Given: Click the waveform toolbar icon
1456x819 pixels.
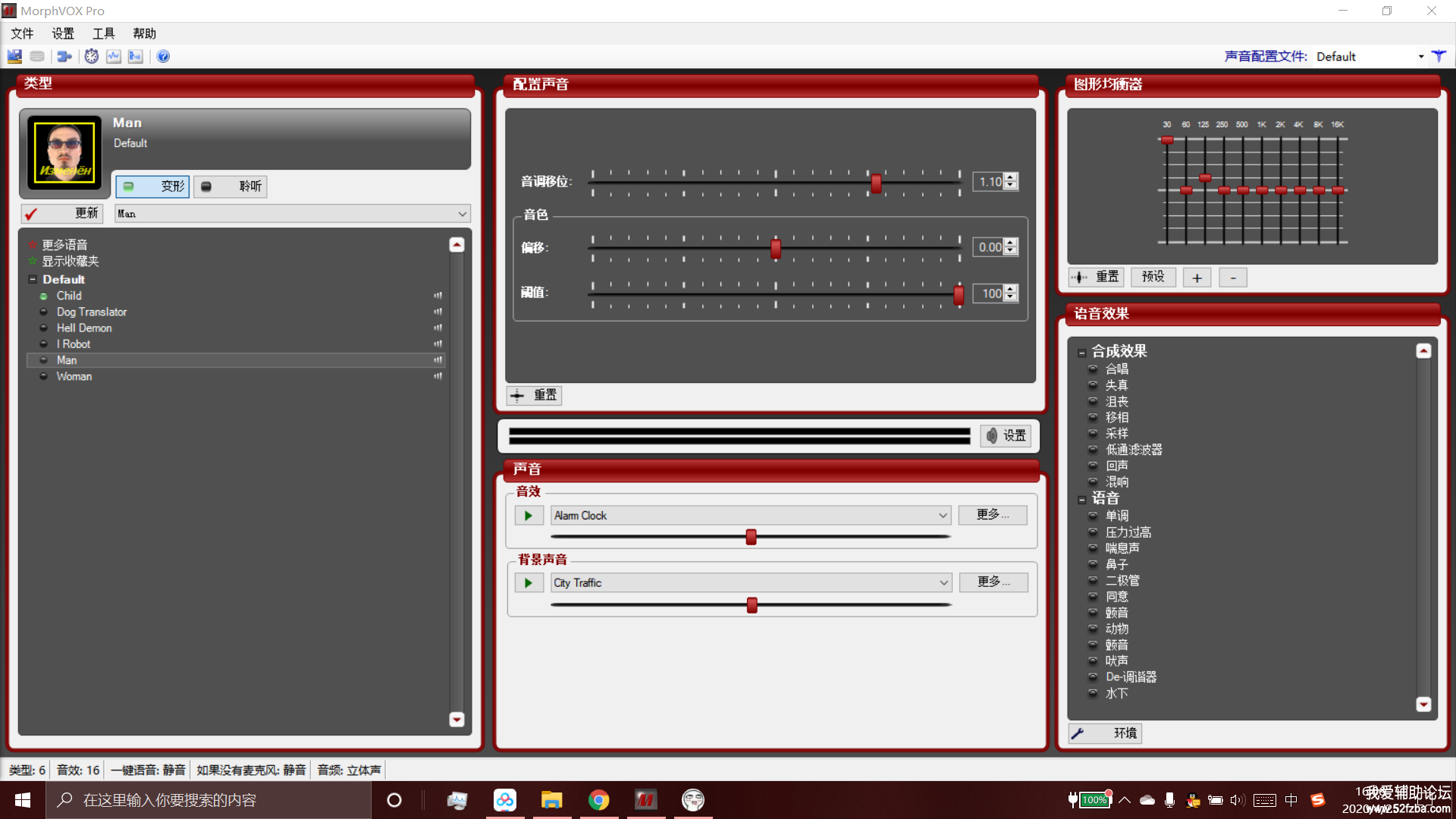Looking at the screenshot, I should [x=114, y=56].
